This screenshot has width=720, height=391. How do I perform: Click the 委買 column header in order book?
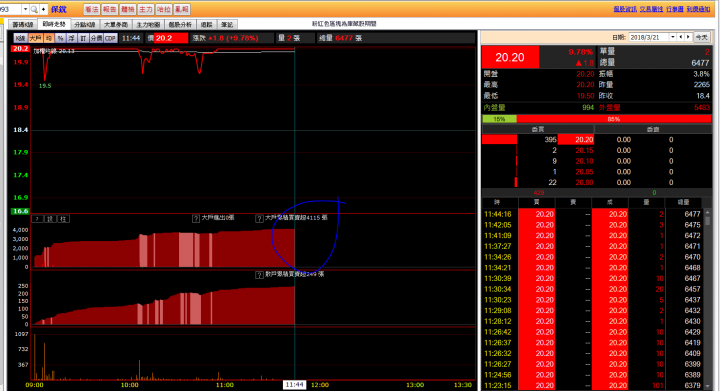538,129
